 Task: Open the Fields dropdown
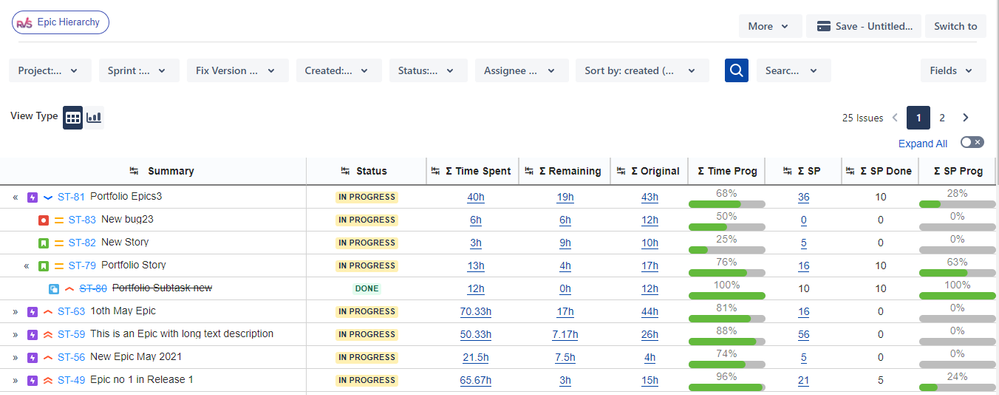[953, 71]
